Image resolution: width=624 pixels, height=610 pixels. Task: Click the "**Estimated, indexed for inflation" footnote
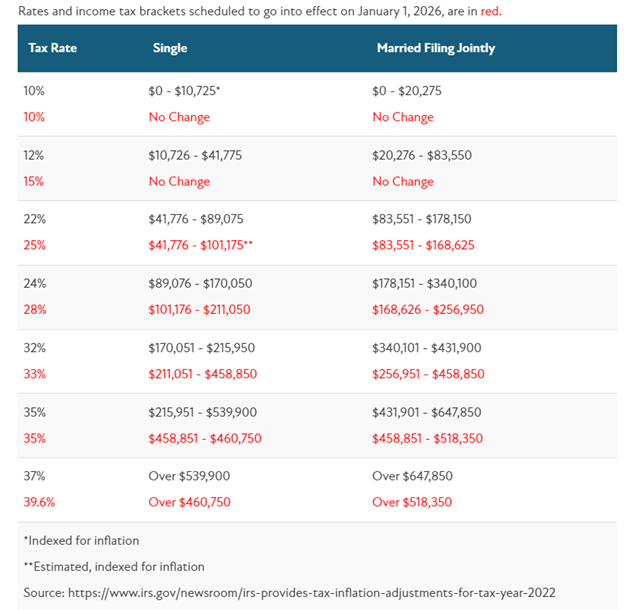tap(114, 566)
